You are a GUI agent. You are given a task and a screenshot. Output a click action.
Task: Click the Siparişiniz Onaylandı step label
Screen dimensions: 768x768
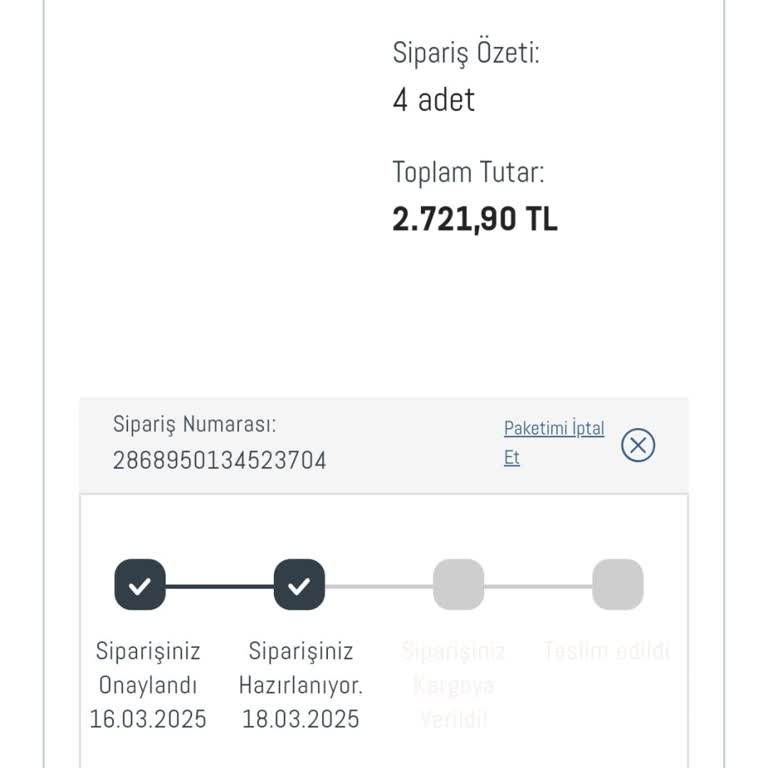148,668
